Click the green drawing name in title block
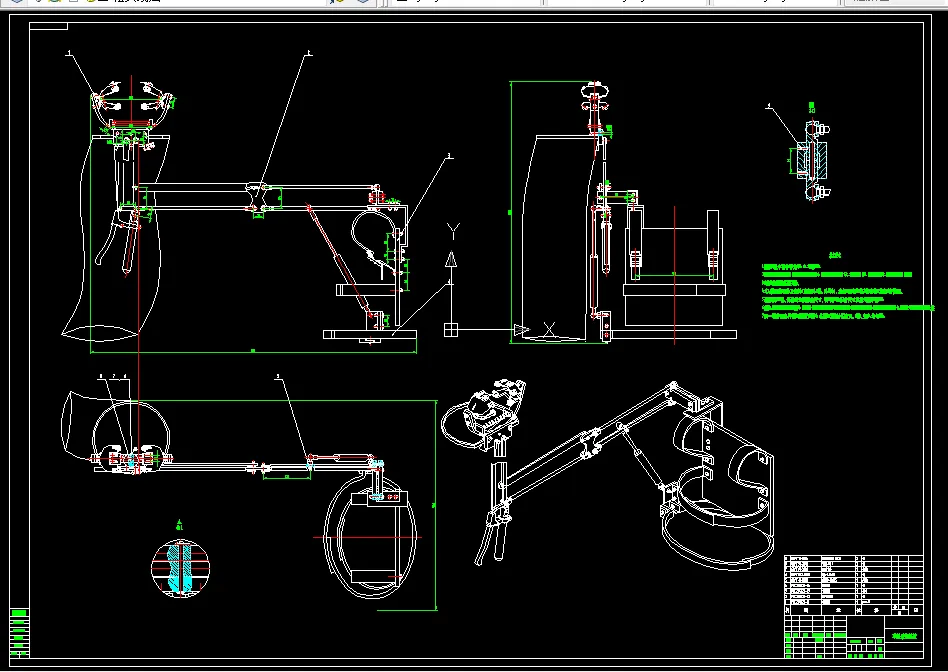The width and height of the screenshot is (948, 672). tap(904, 636)
